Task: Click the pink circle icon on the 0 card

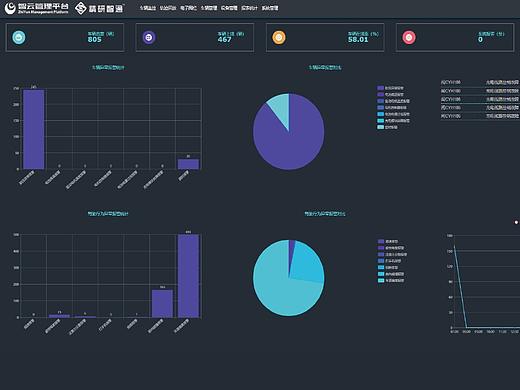Action: coord(409,37)
